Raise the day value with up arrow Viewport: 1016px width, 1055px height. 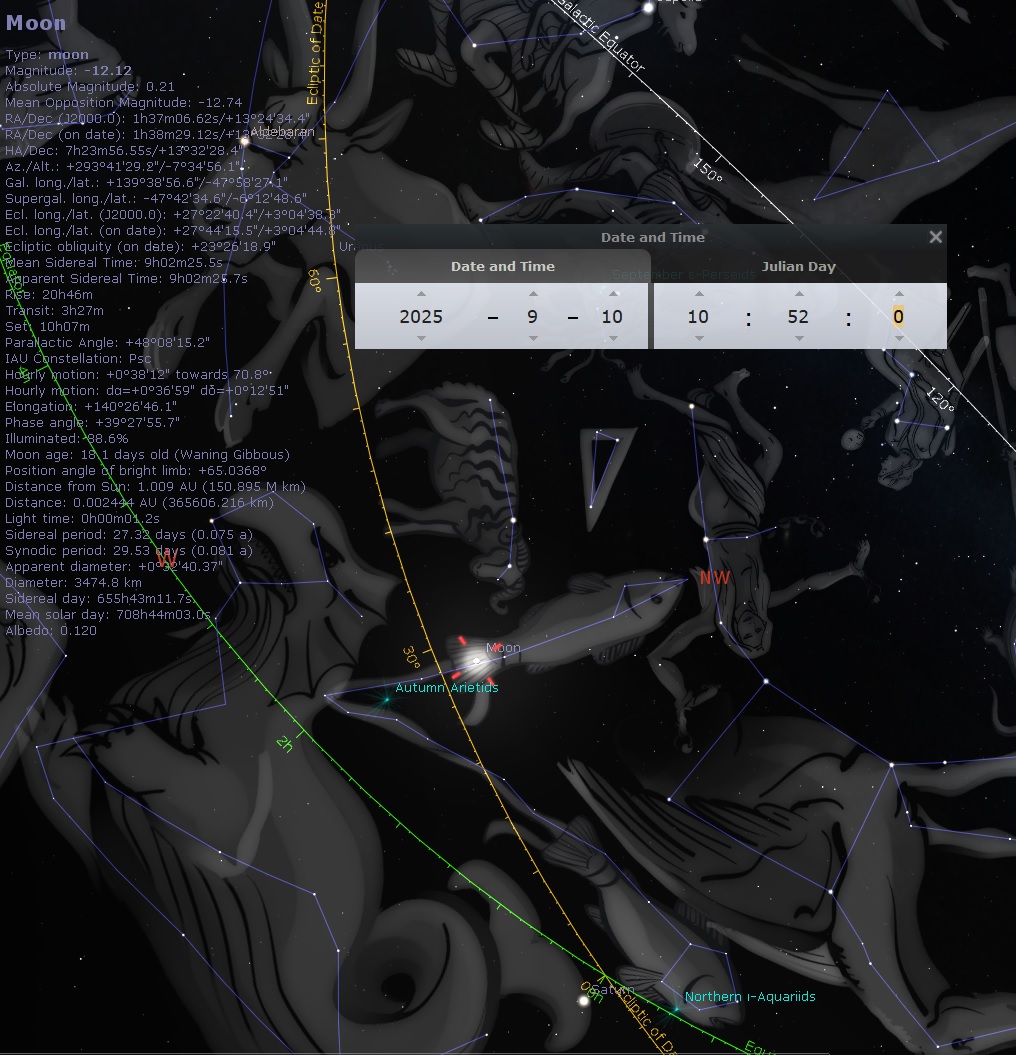click(x=613, y=294)
